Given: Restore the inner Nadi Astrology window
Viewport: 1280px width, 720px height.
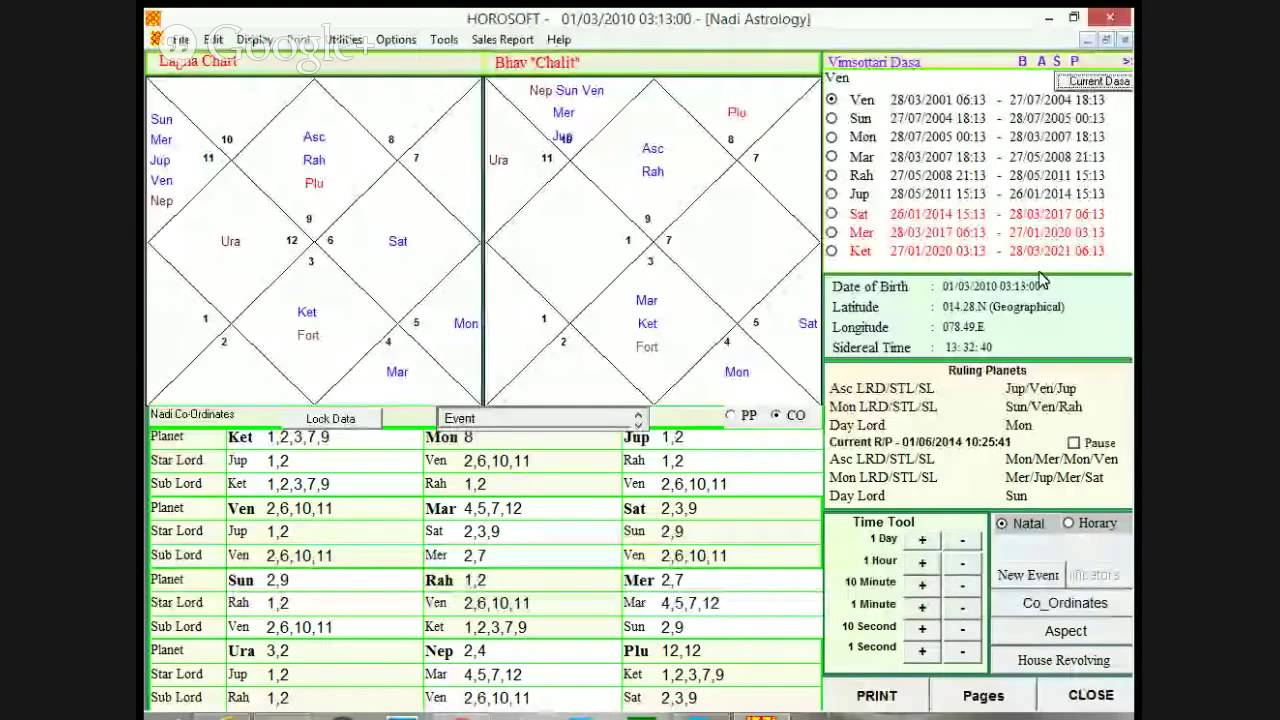Looking at the screenshot, I should (x=1106, y=40).
